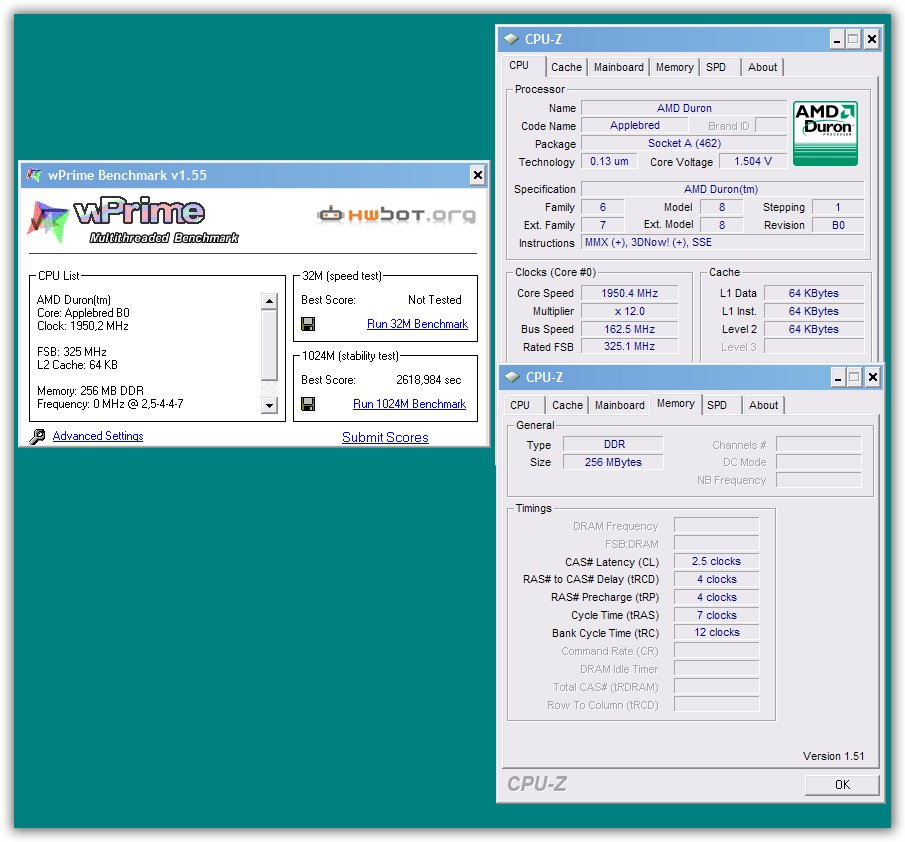This screenshot has height=842, width=905.
Task: Switch to CPU tab in lower CPU-Z window
Action: coord(524,405)
